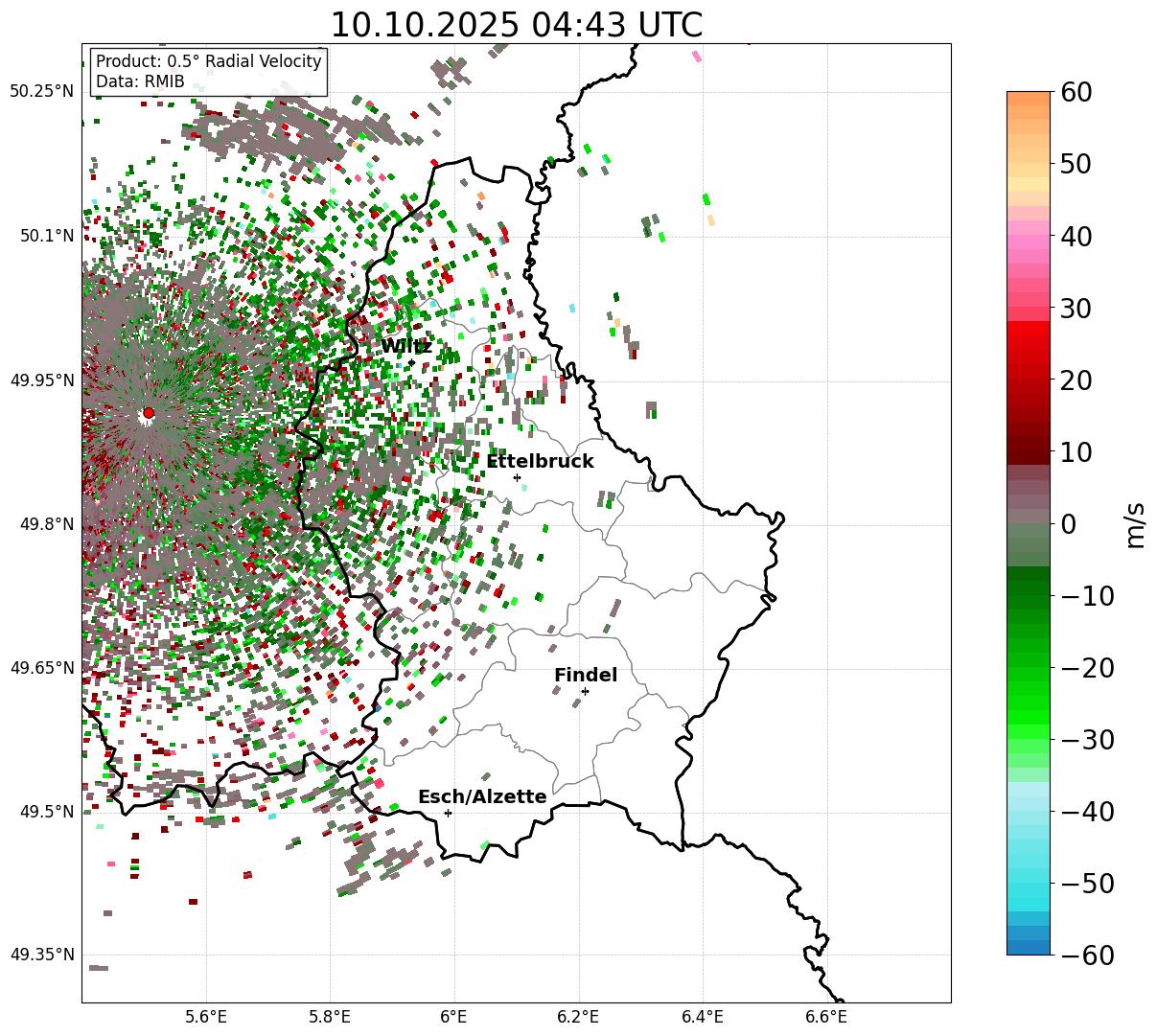The image size is (1157, 1036).
Task: Click the Findel city label
Action: click(586, 676)
